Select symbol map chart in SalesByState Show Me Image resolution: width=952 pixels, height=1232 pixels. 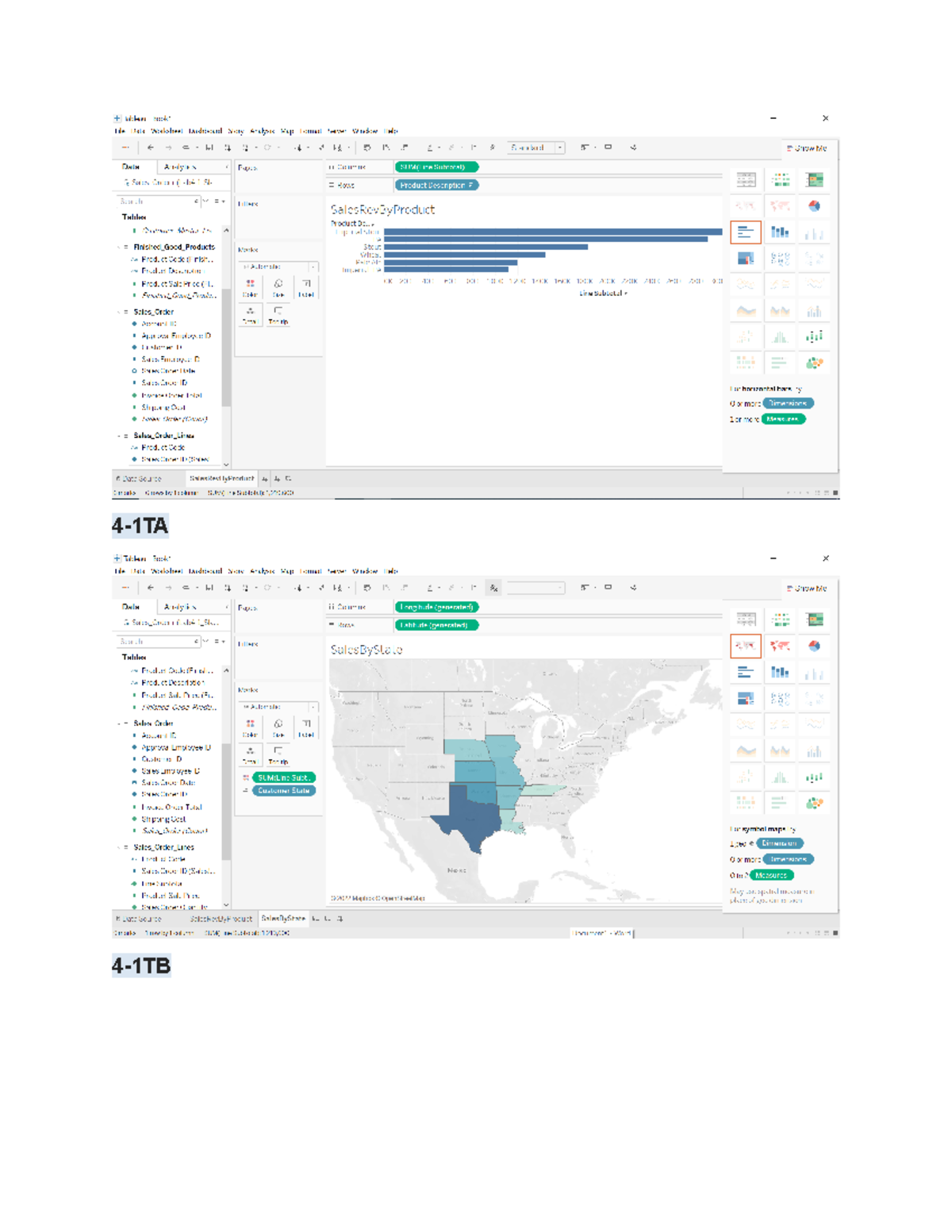click(x=746, y=647)
